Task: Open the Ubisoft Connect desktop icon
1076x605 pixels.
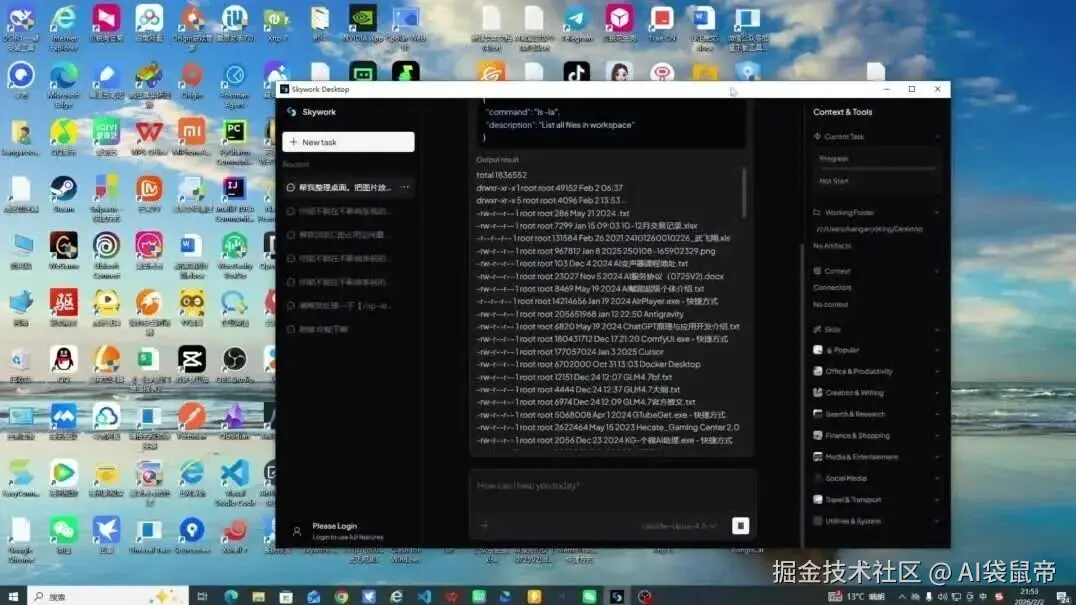Action: 106,255
